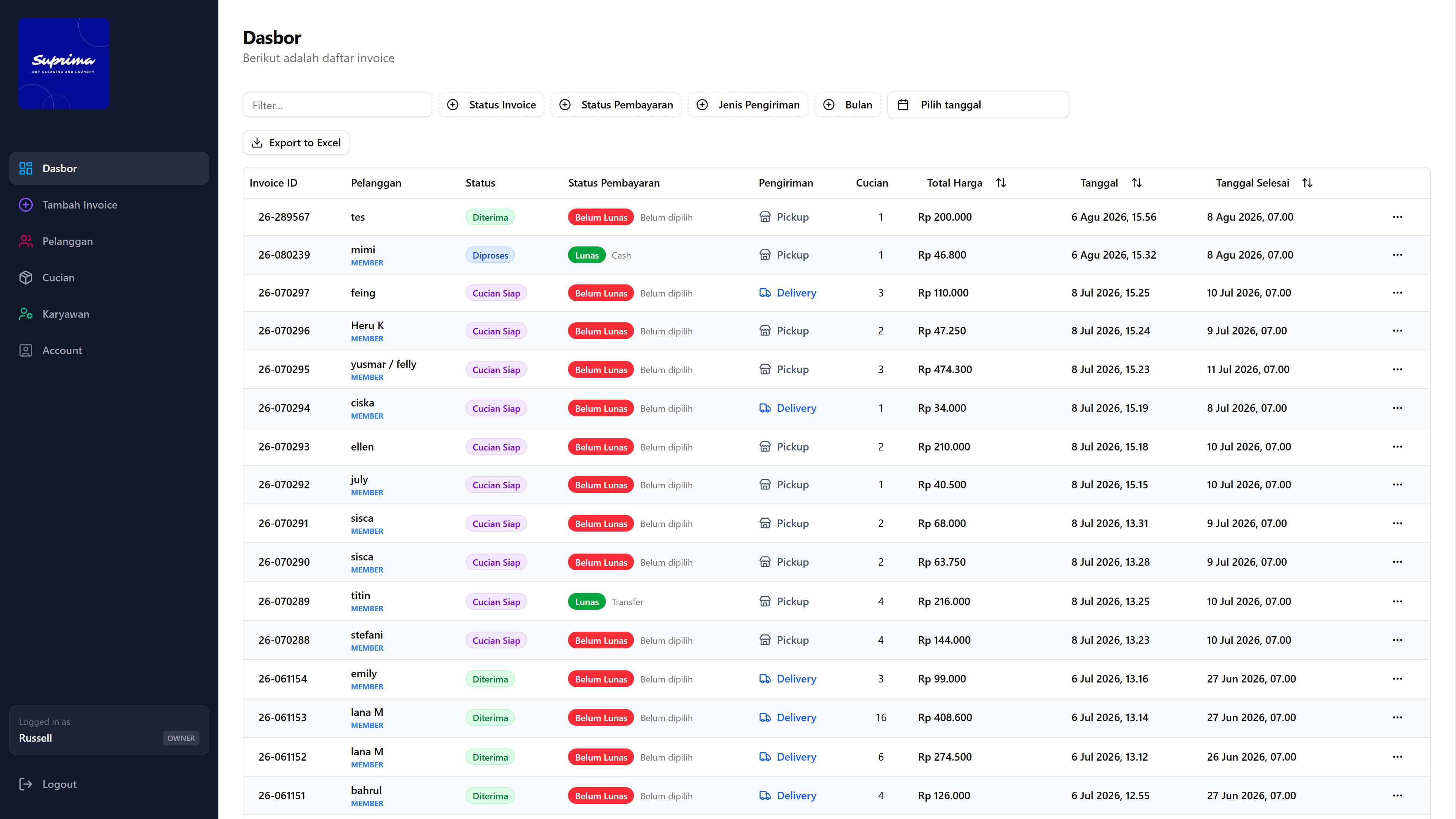Click the Account profile icon

26,350
